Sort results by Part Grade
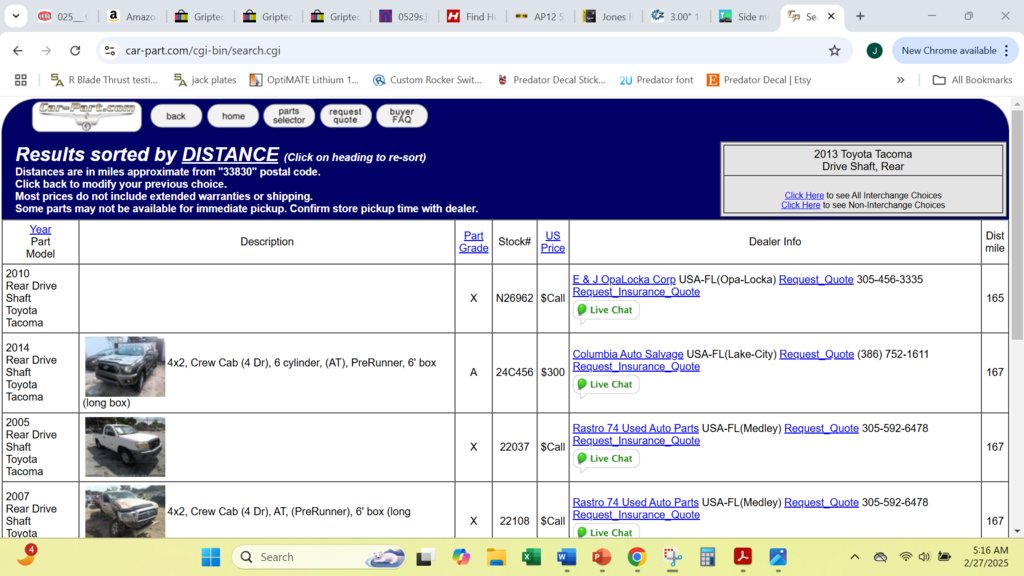The image size is (1024, 576). tap(473, 242)
